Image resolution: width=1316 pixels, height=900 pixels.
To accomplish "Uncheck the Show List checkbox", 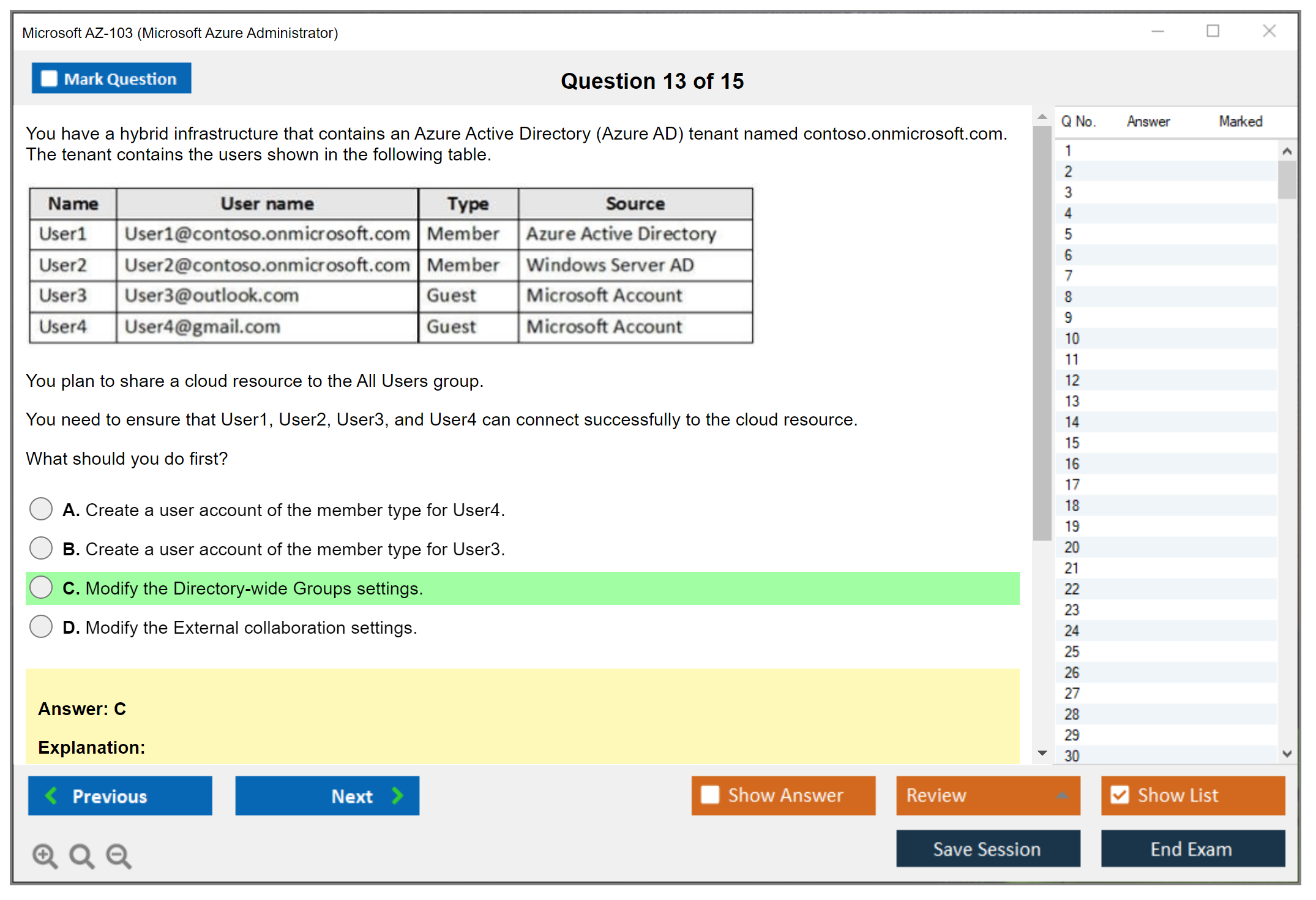I will coord(1120,795).
